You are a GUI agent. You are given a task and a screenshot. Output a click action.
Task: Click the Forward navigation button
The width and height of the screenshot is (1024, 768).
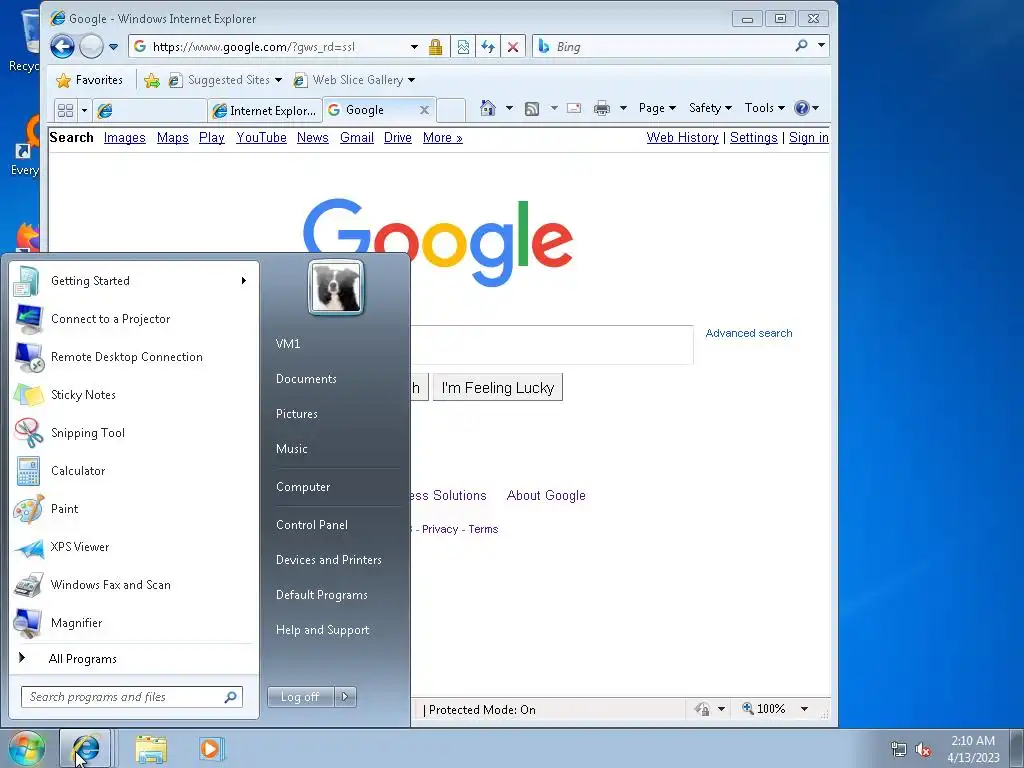tap(91, 46)
